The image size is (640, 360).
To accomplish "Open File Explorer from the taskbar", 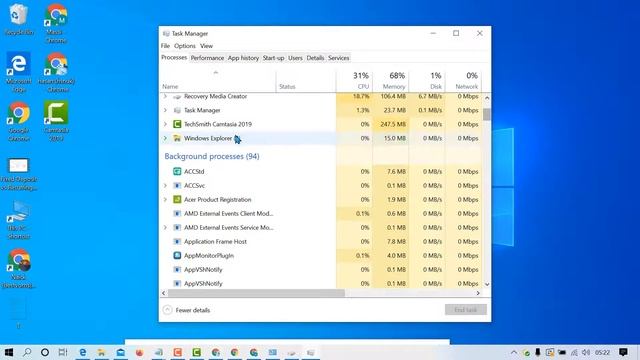I will point(101,352).
